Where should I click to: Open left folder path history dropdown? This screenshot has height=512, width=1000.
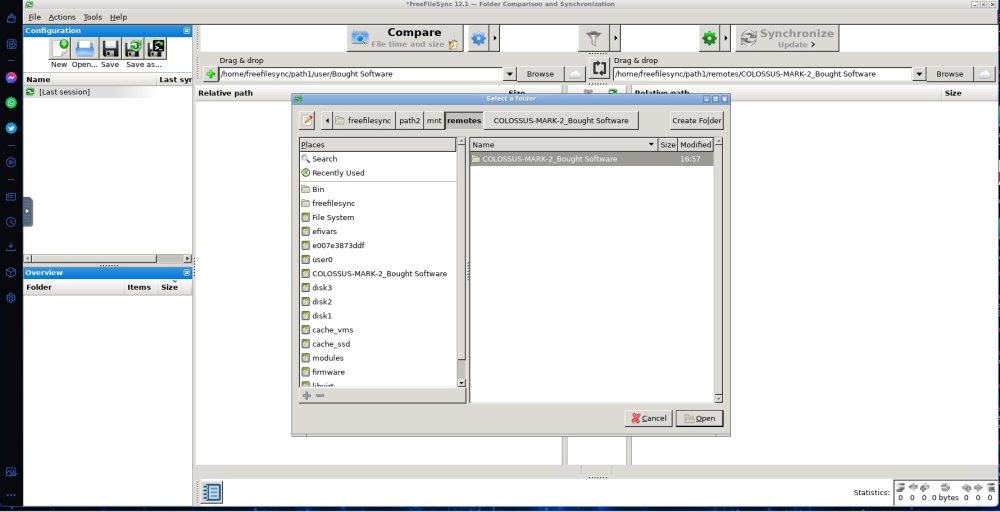pos(510,74)
